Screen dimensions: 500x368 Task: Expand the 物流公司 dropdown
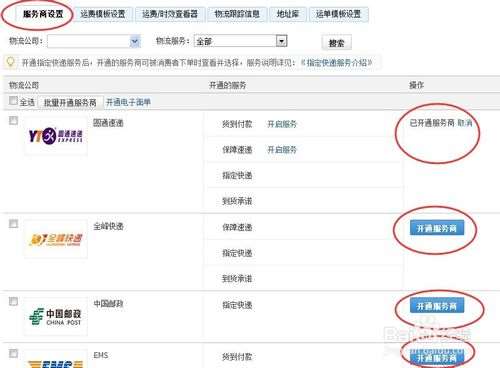point(134,41)
